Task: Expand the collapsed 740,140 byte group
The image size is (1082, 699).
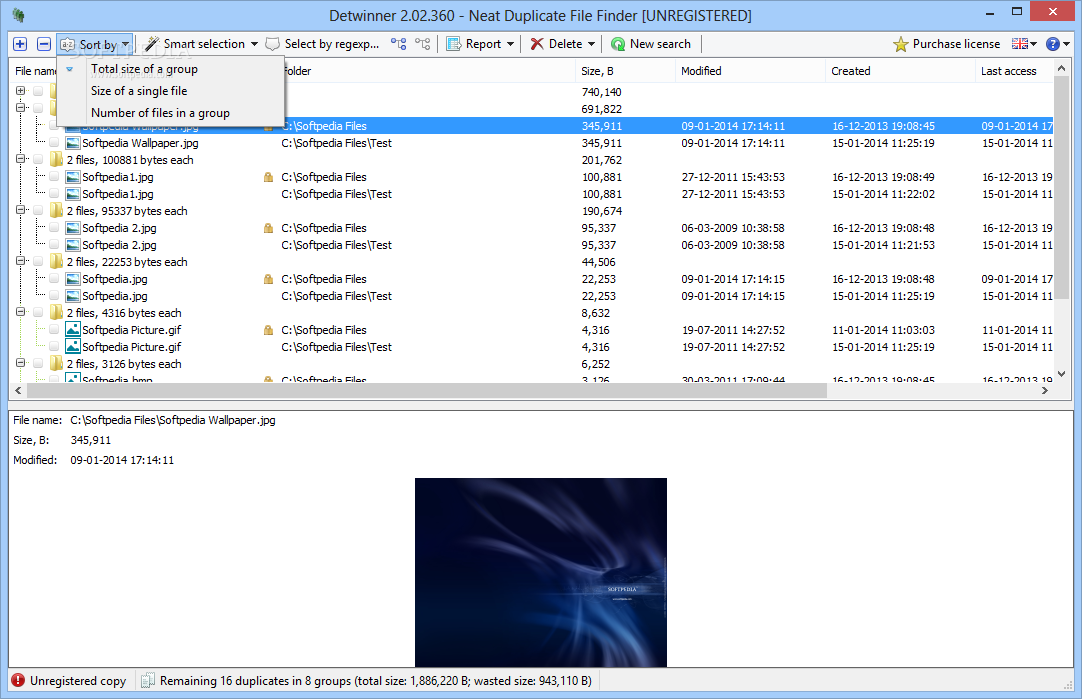Action: point(21,91)
